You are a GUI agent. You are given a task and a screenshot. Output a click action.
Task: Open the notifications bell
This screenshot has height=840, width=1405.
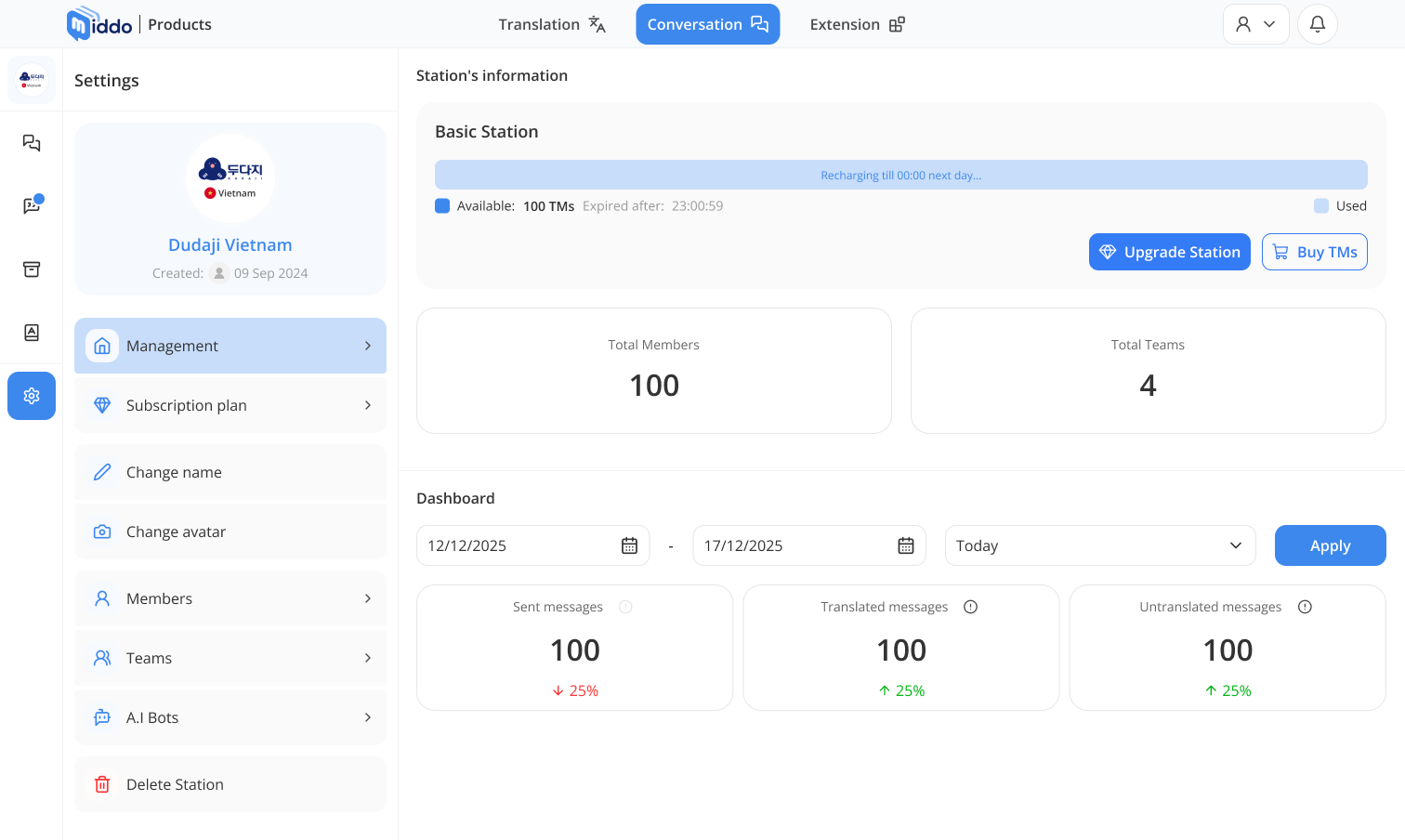(x=1317, y=23)
